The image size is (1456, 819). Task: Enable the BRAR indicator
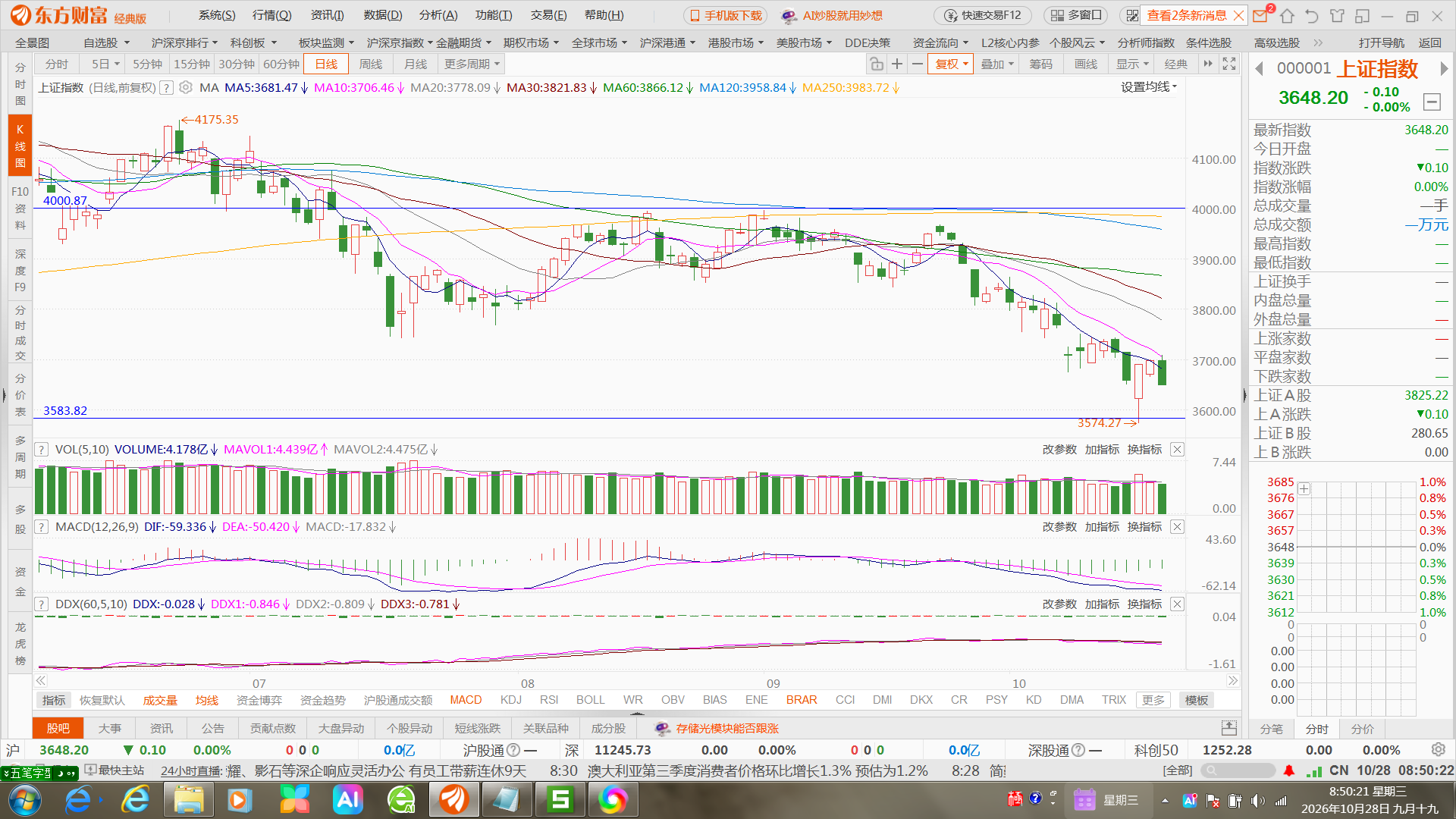tap(802, 700)
